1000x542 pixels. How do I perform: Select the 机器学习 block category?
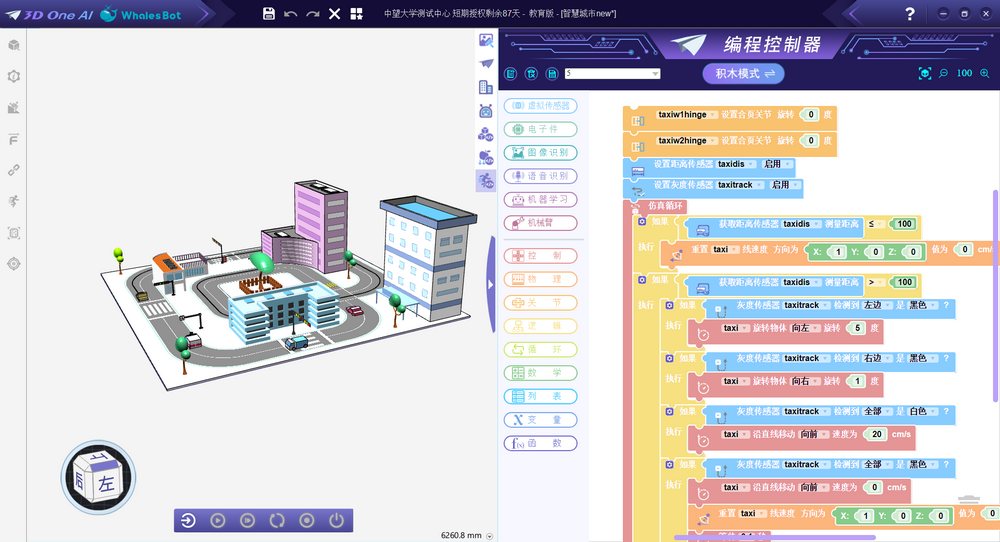pyautogui.click(x=540, y=199)
